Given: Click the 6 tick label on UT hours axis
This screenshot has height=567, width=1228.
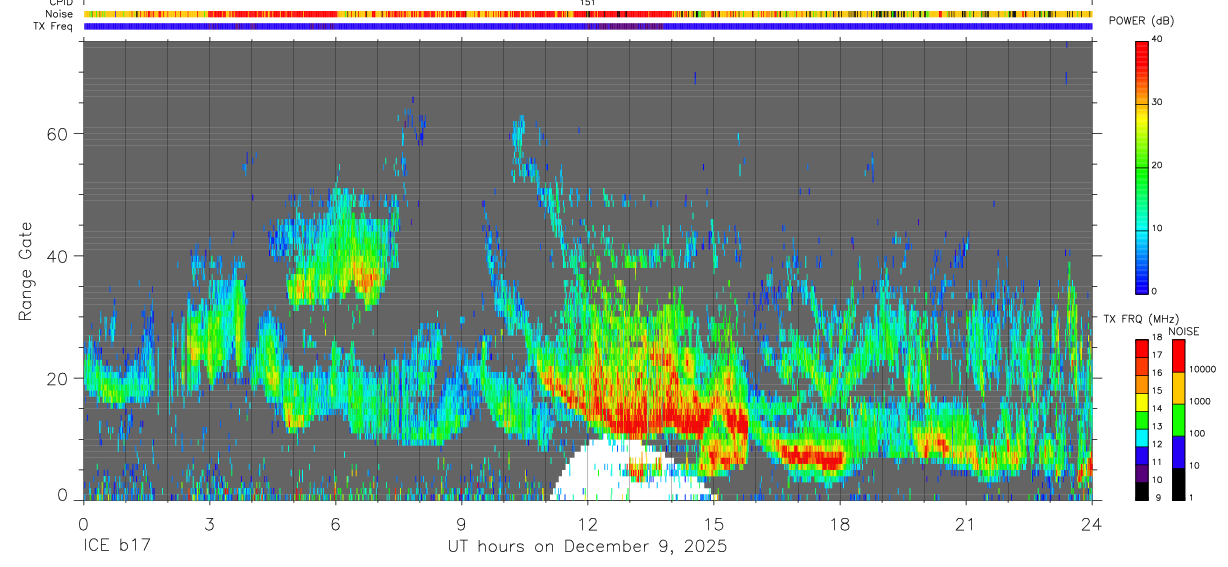Looking at the screenshot, I should point(335,523).
